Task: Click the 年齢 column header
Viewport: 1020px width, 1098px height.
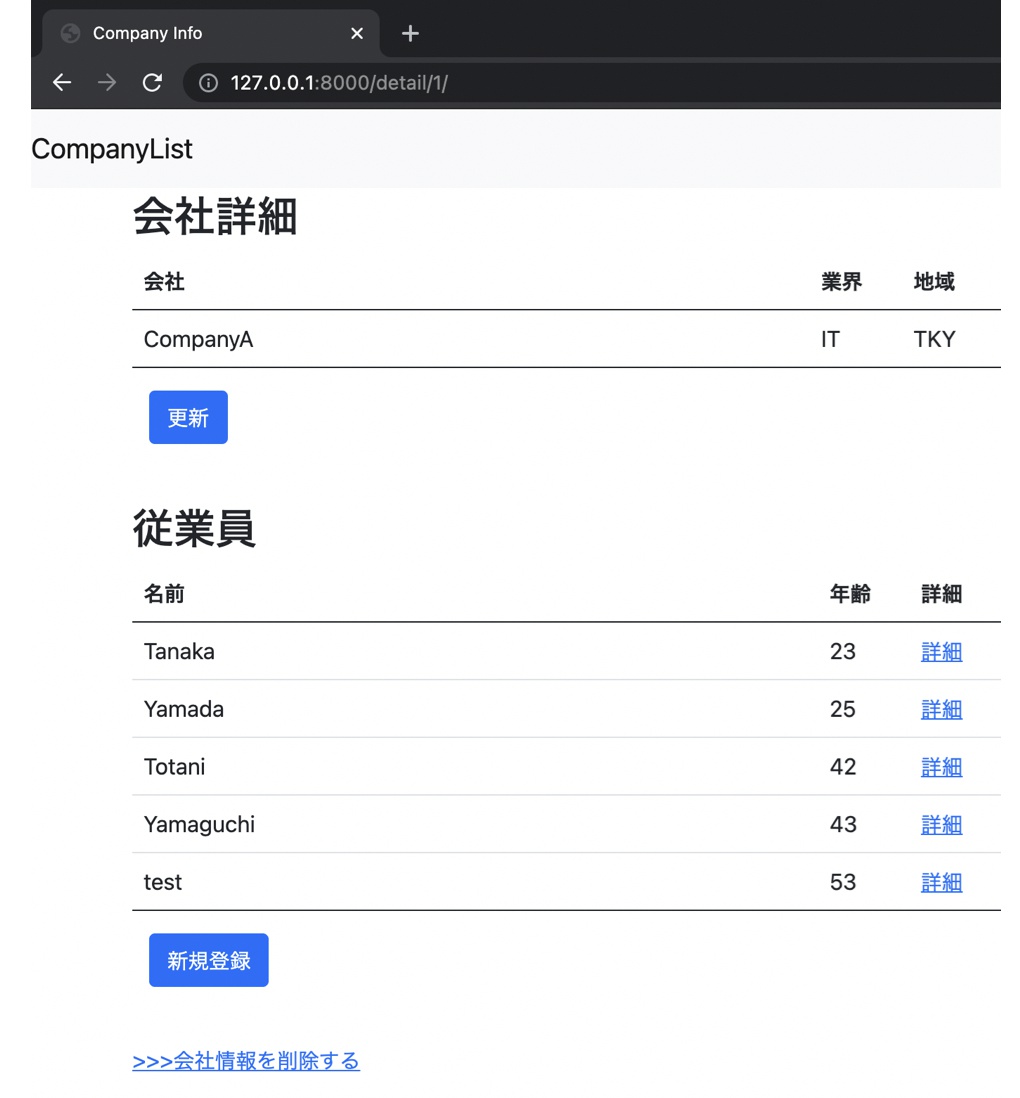Action: coord(850,593)
